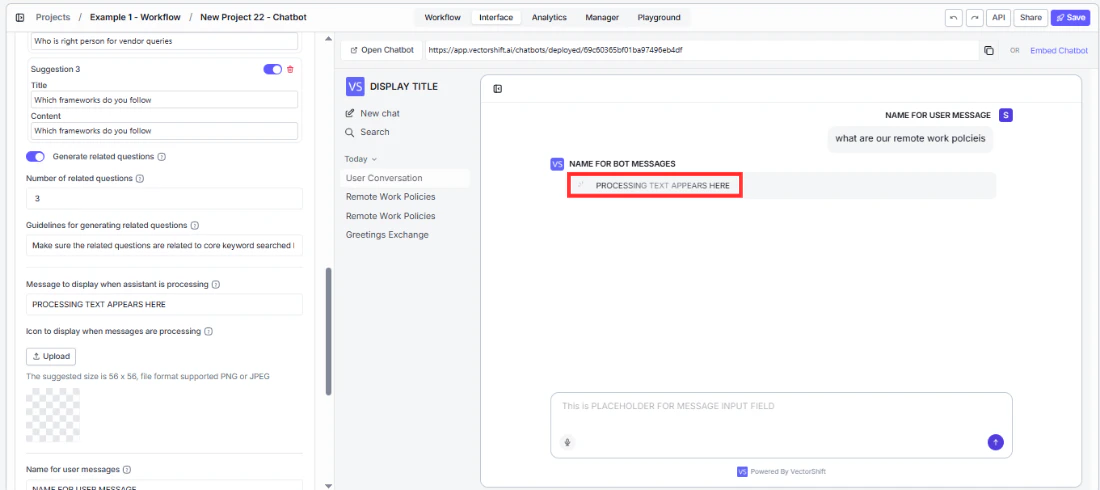This screenshot has width=1100, height=490.
Task: Open Example 1 - Workflow breadcrumb
Action: (x=135, y=18)
